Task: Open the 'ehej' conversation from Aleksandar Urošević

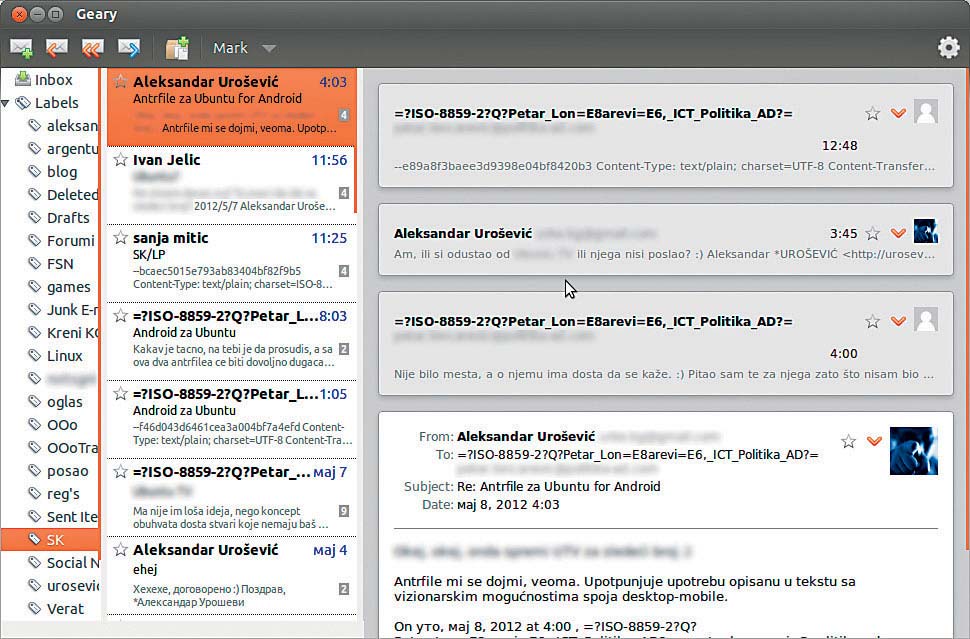Action: click(x=231, y=575)
